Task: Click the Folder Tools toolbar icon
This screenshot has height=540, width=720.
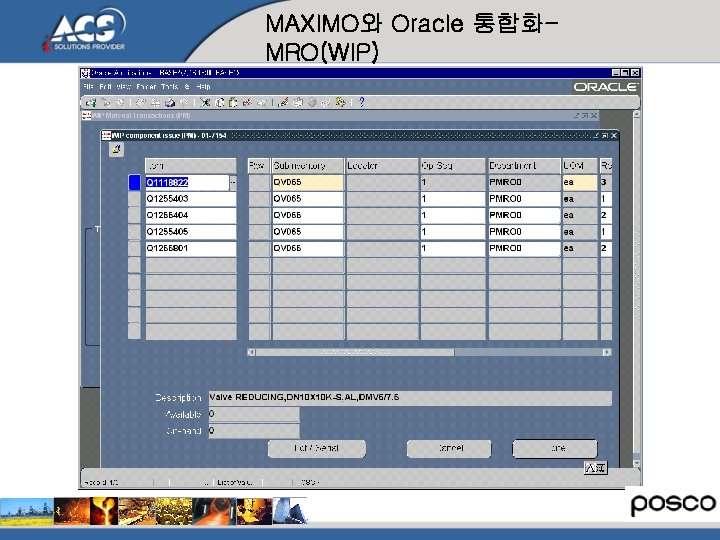Action: click(x=341, y=102)
